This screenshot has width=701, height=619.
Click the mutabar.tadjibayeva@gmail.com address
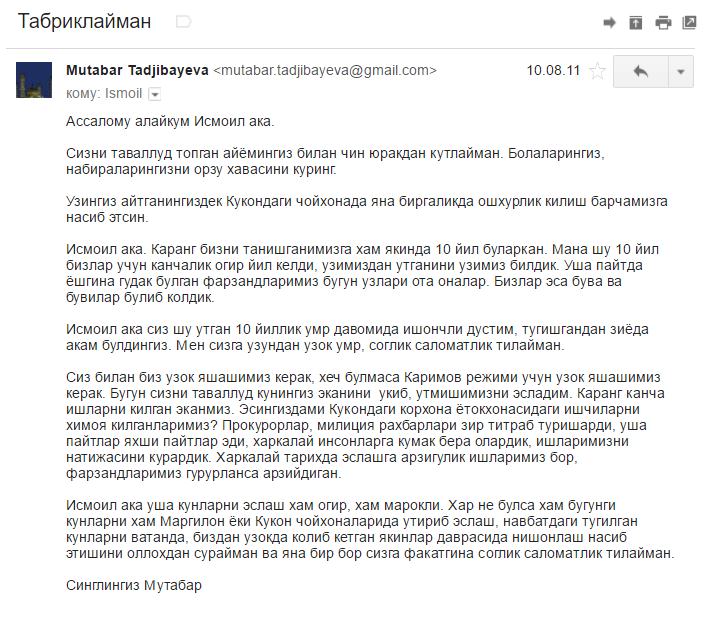click(326, 70)
